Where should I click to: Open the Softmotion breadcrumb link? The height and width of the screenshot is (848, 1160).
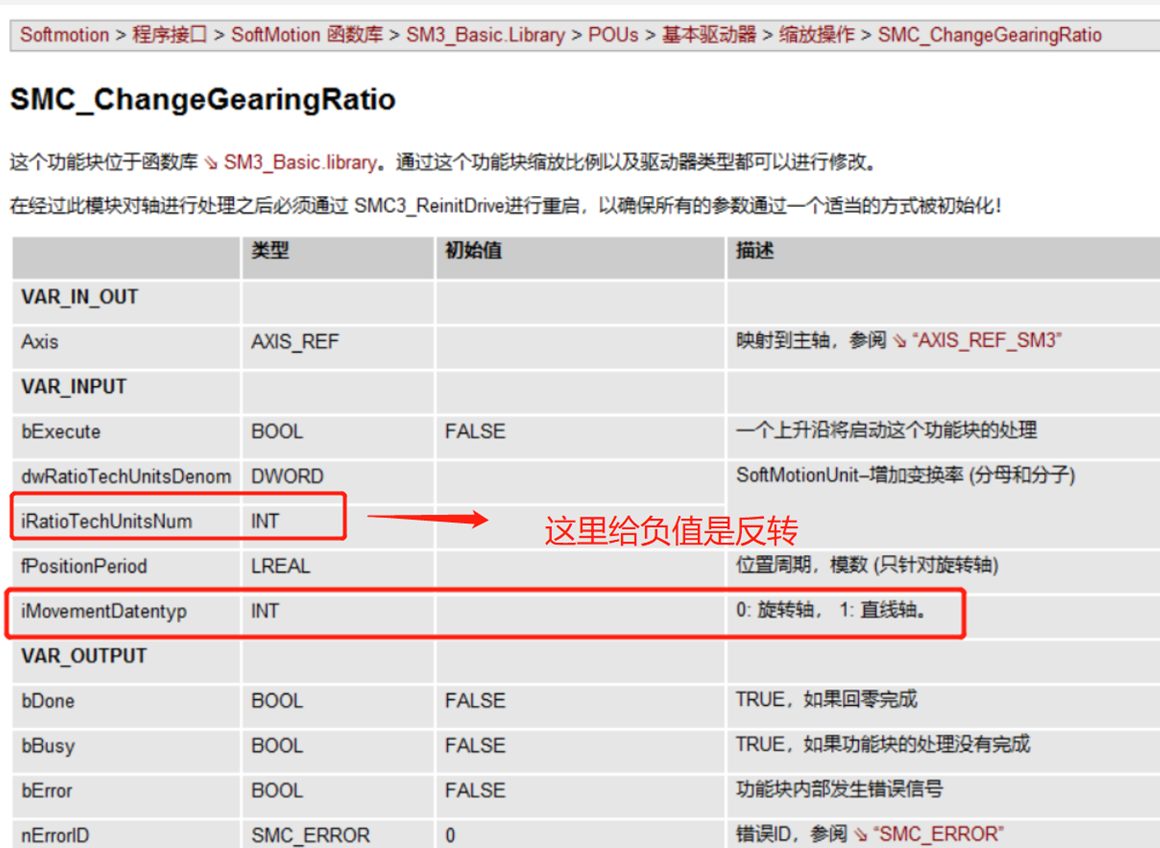[64, 35]
